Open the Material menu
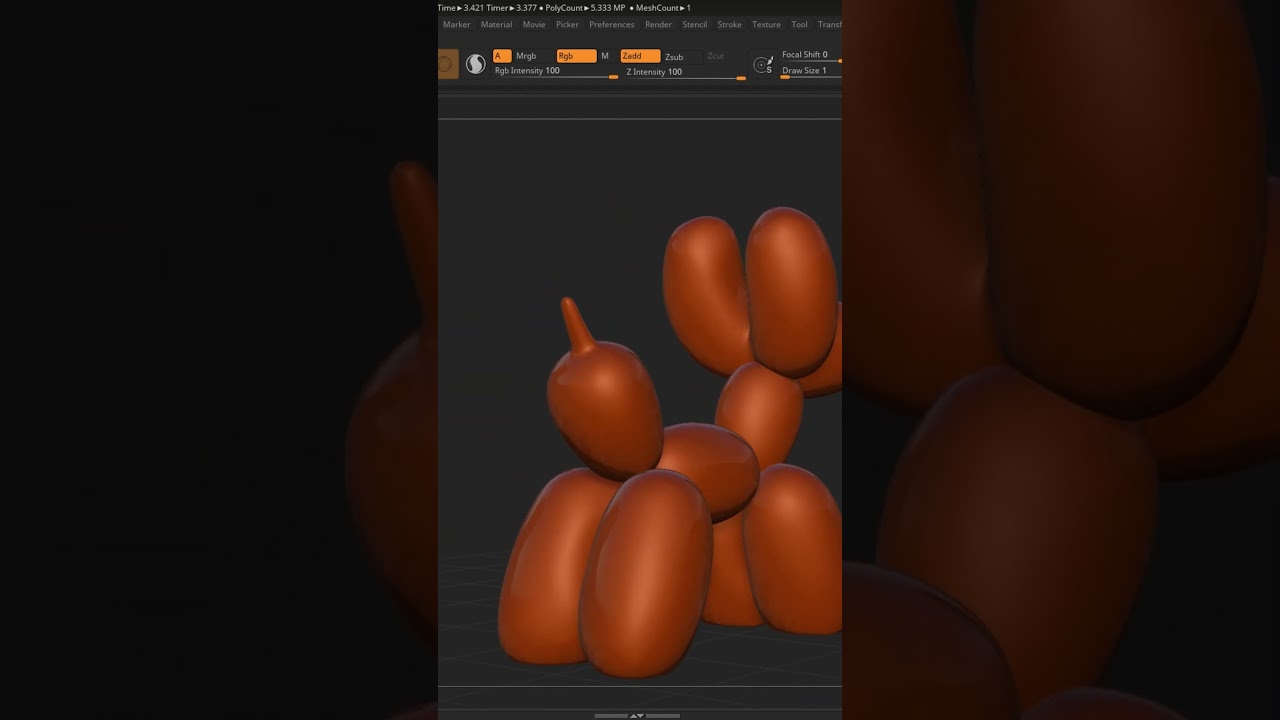Viewport: 1280px width, 720px height. coord(496,24)
